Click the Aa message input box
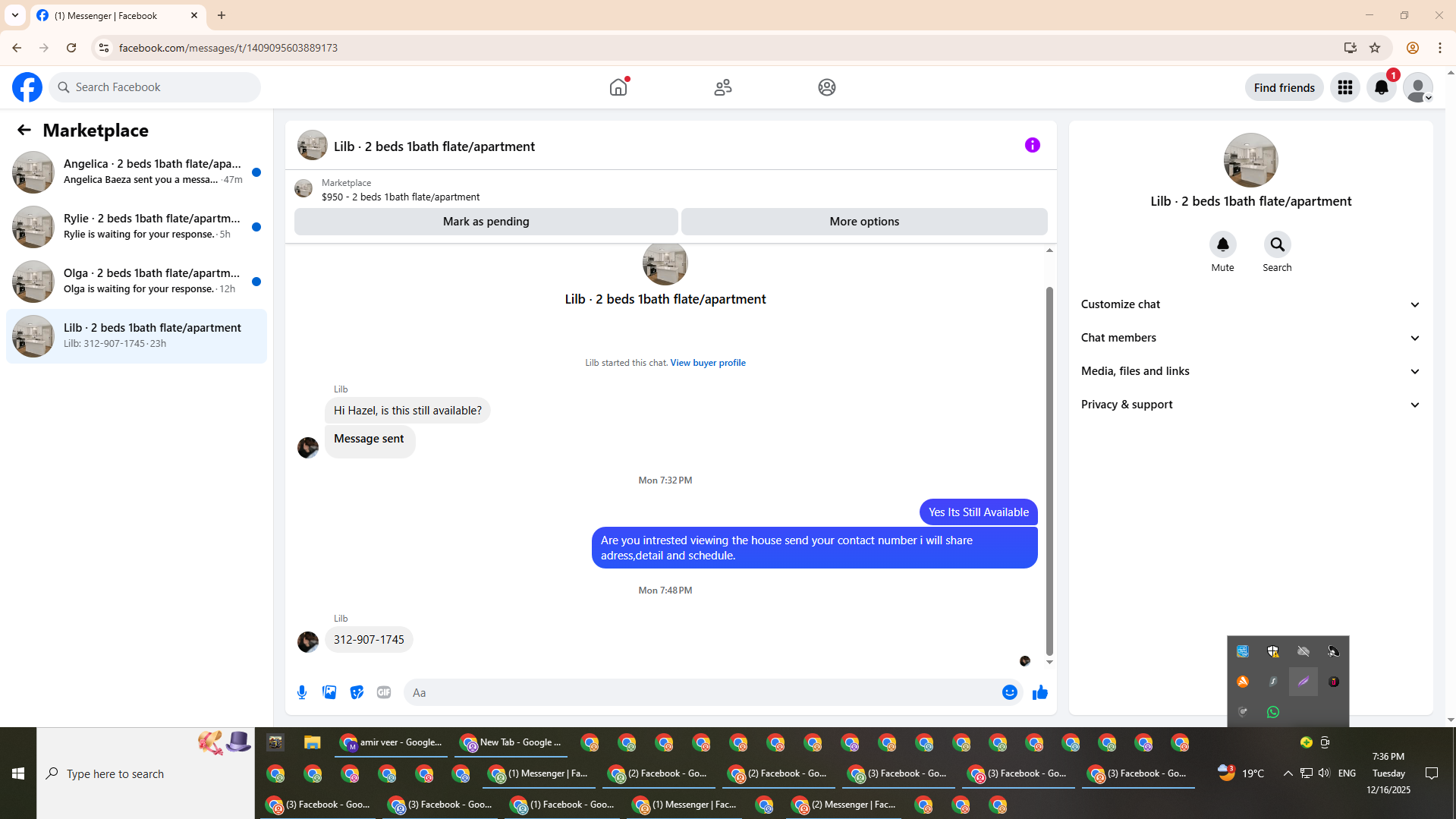Viewport: 1456px width, 819px height. [703, 692]
